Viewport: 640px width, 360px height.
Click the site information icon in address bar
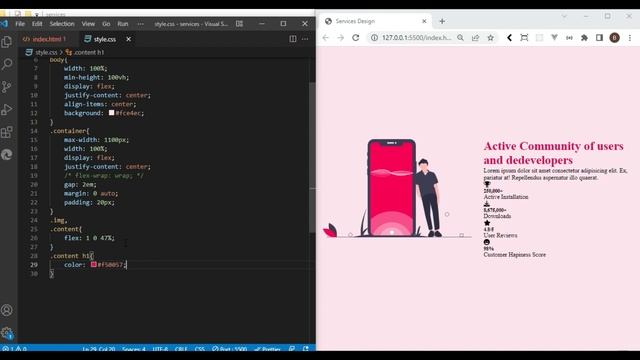(374, 38)
